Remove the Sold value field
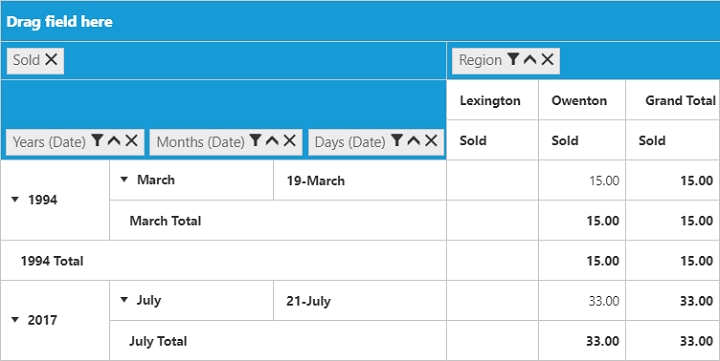The width and height of the screenshot is (720, 361). click(x=51, y=59)
